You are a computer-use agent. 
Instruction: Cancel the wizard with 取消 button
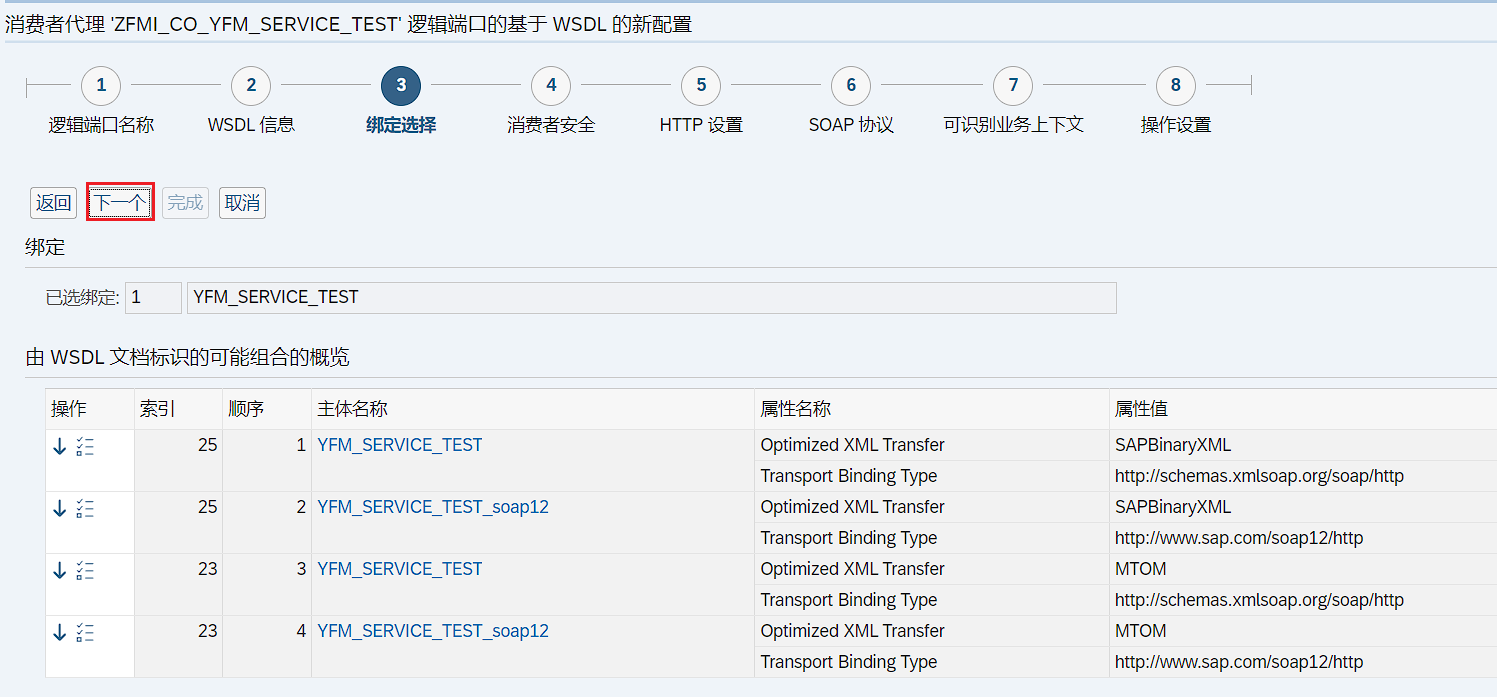click(x=242, y=203)
